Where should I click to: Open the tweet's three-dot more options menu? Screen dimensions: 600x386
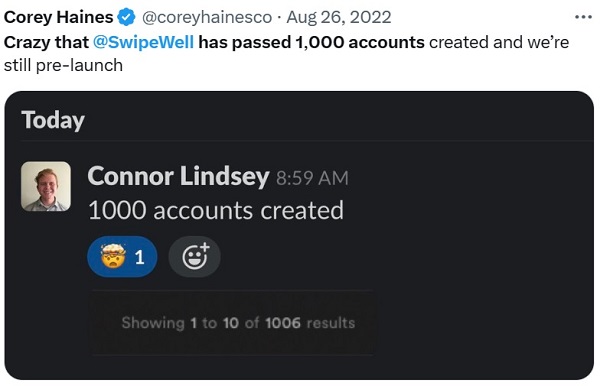(x=583, y=18)
